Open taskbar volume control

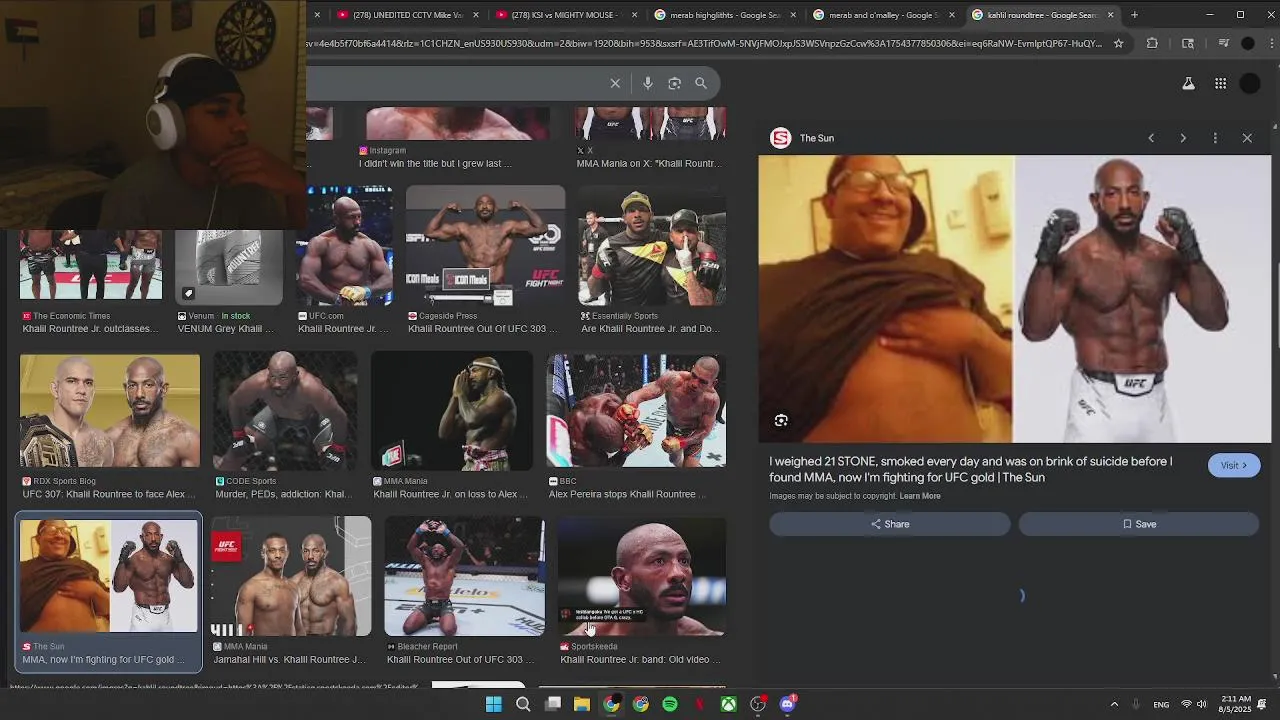pyautogui.click(x=1201, y=704)
